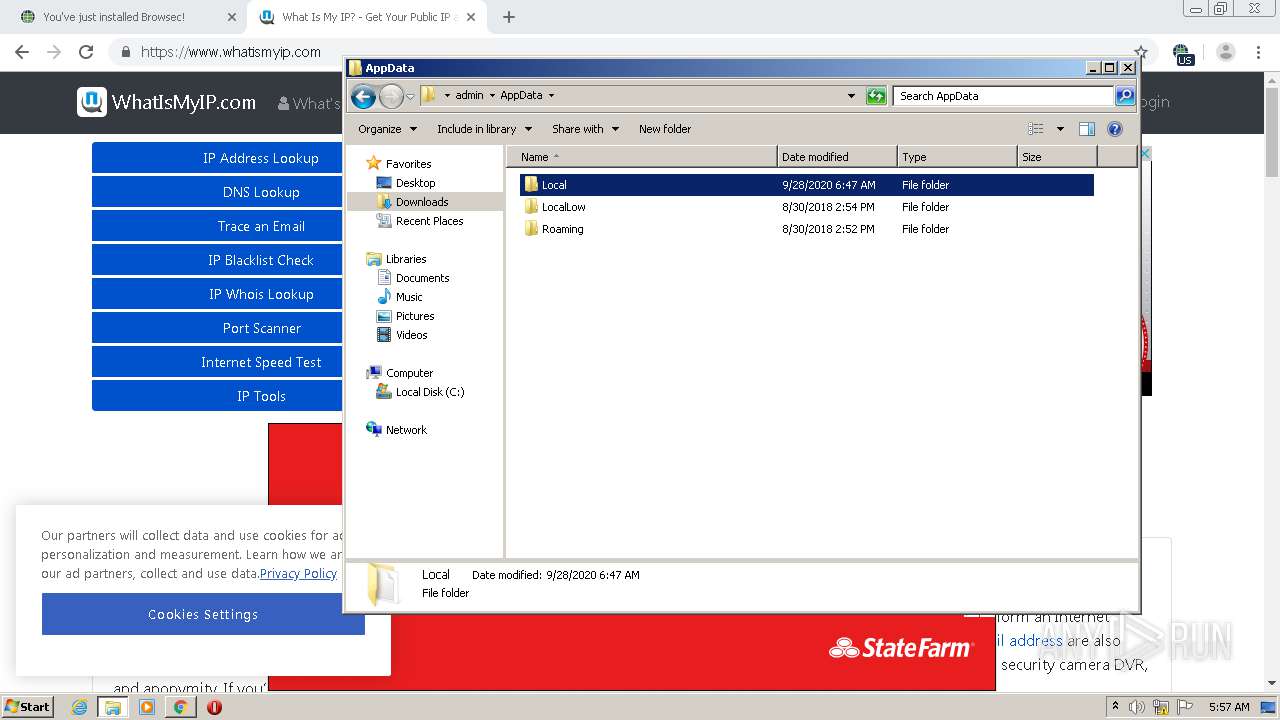
Task: Open Share with dropdown
Action: tap(585, 129)
